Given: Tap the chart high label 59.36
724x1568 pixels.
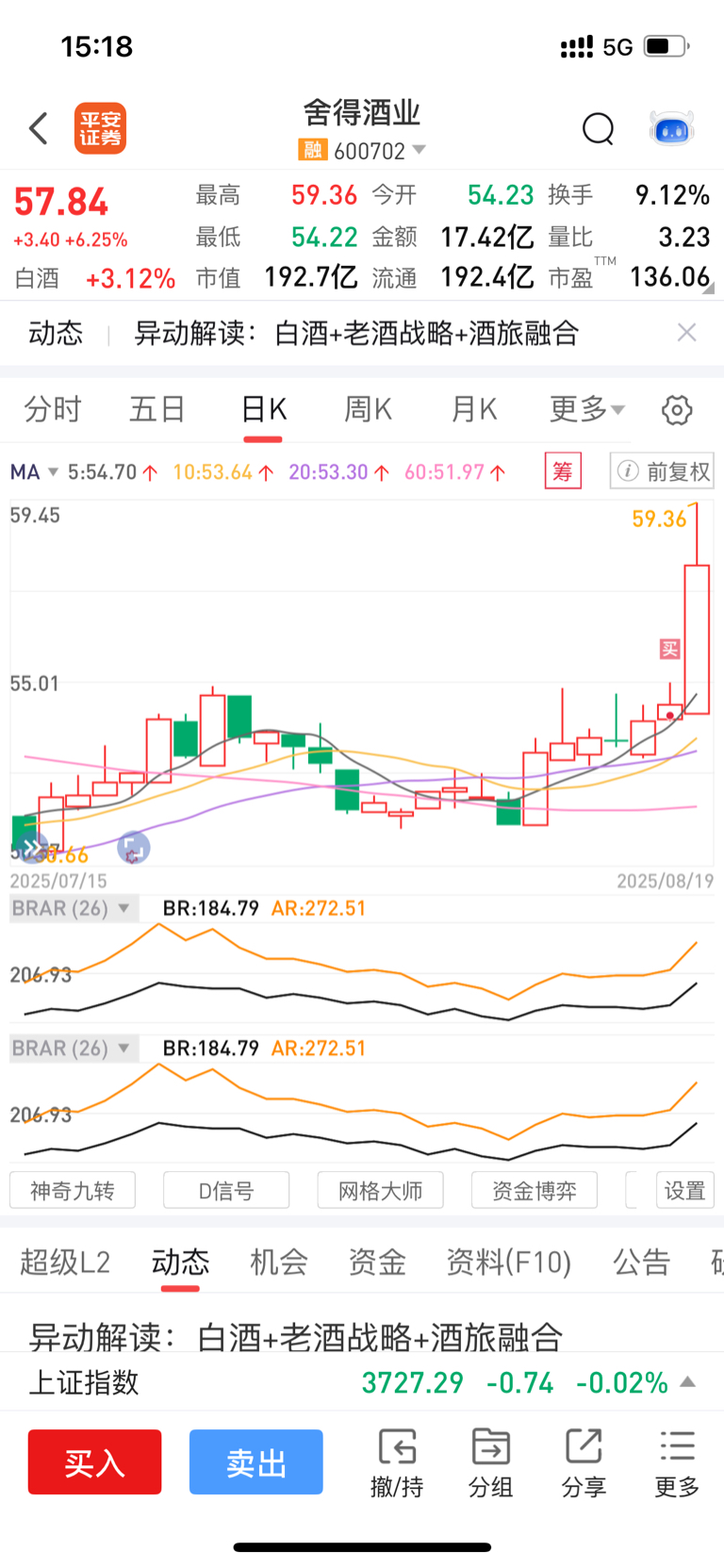Looking at the screenshot, I should coord(659,519).
